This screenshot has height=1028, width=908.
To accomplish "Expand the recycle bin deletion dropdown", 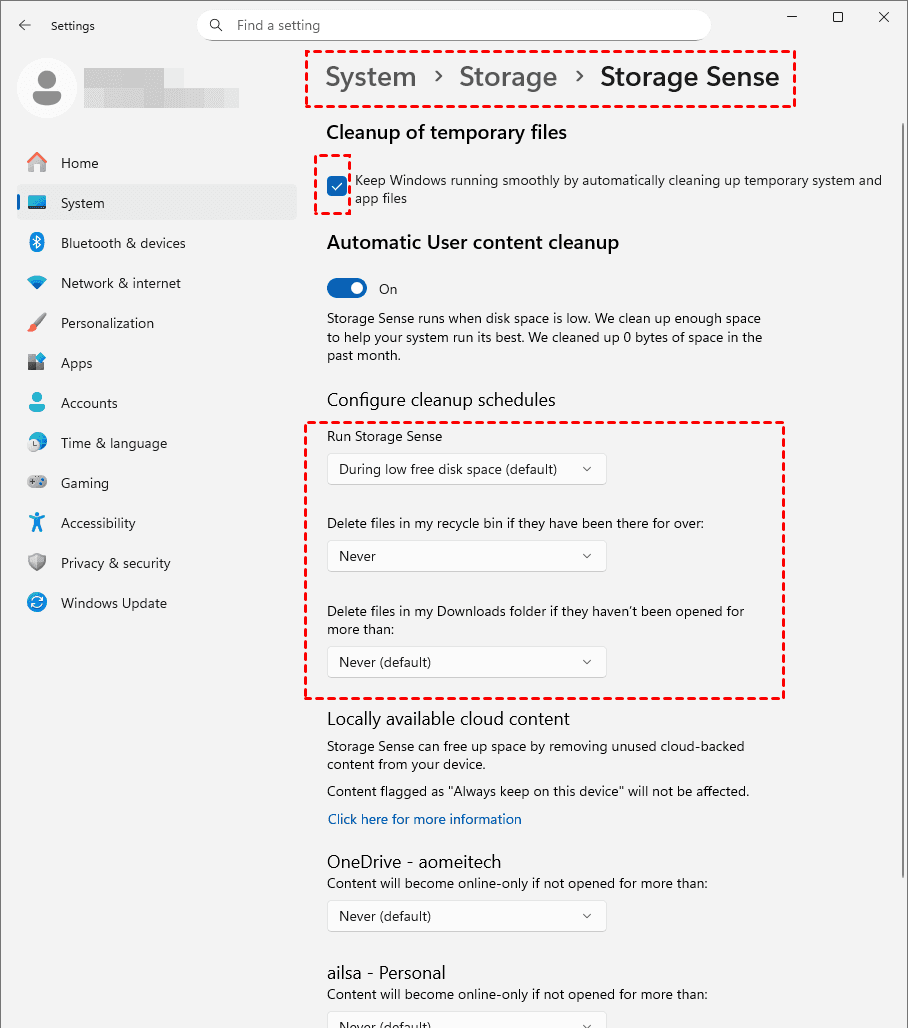I will point(466,556).
